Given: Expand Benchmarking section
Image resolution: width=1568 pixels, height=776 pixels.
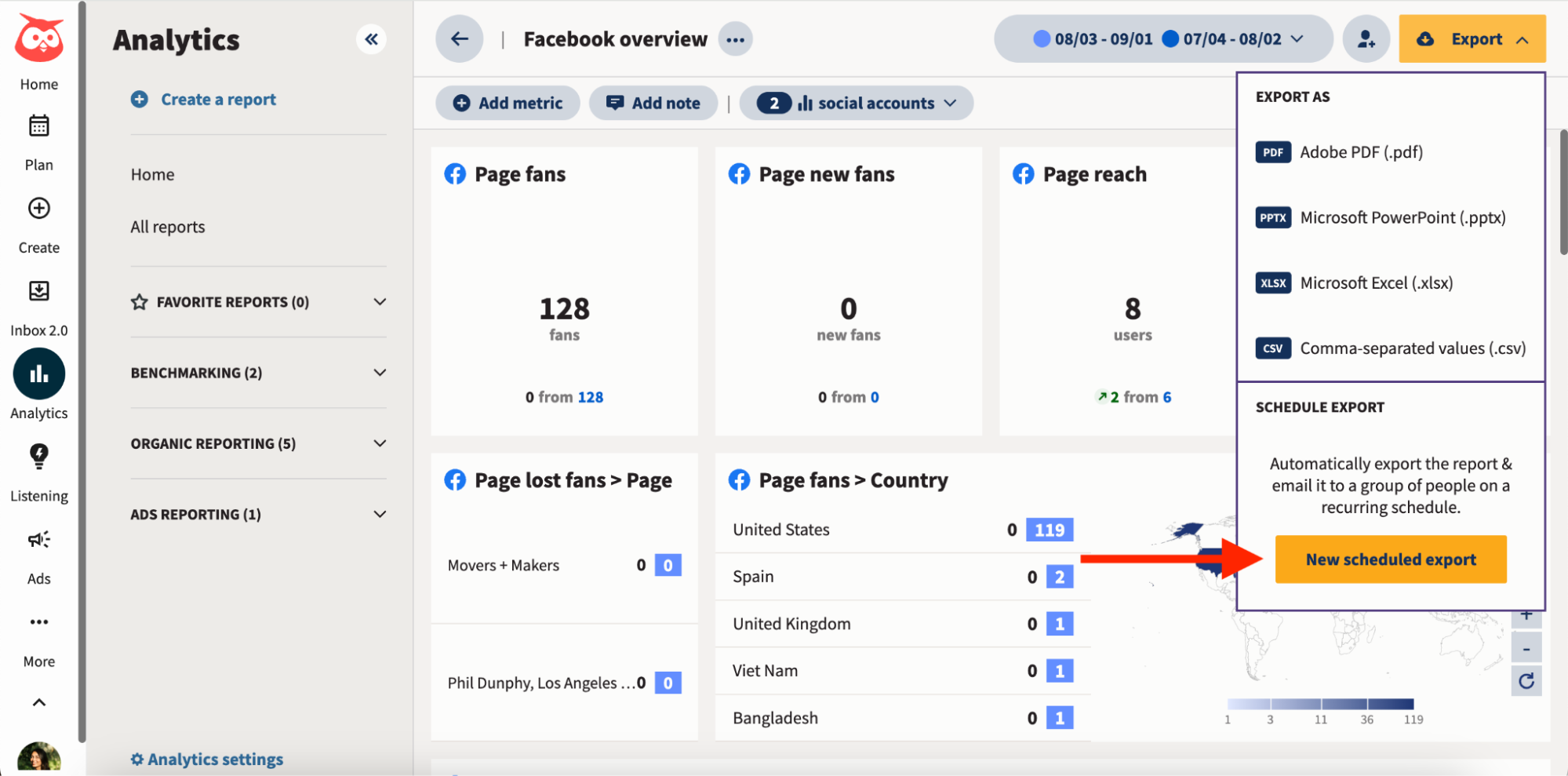Looking at the screenshot, I should point(259,373).
